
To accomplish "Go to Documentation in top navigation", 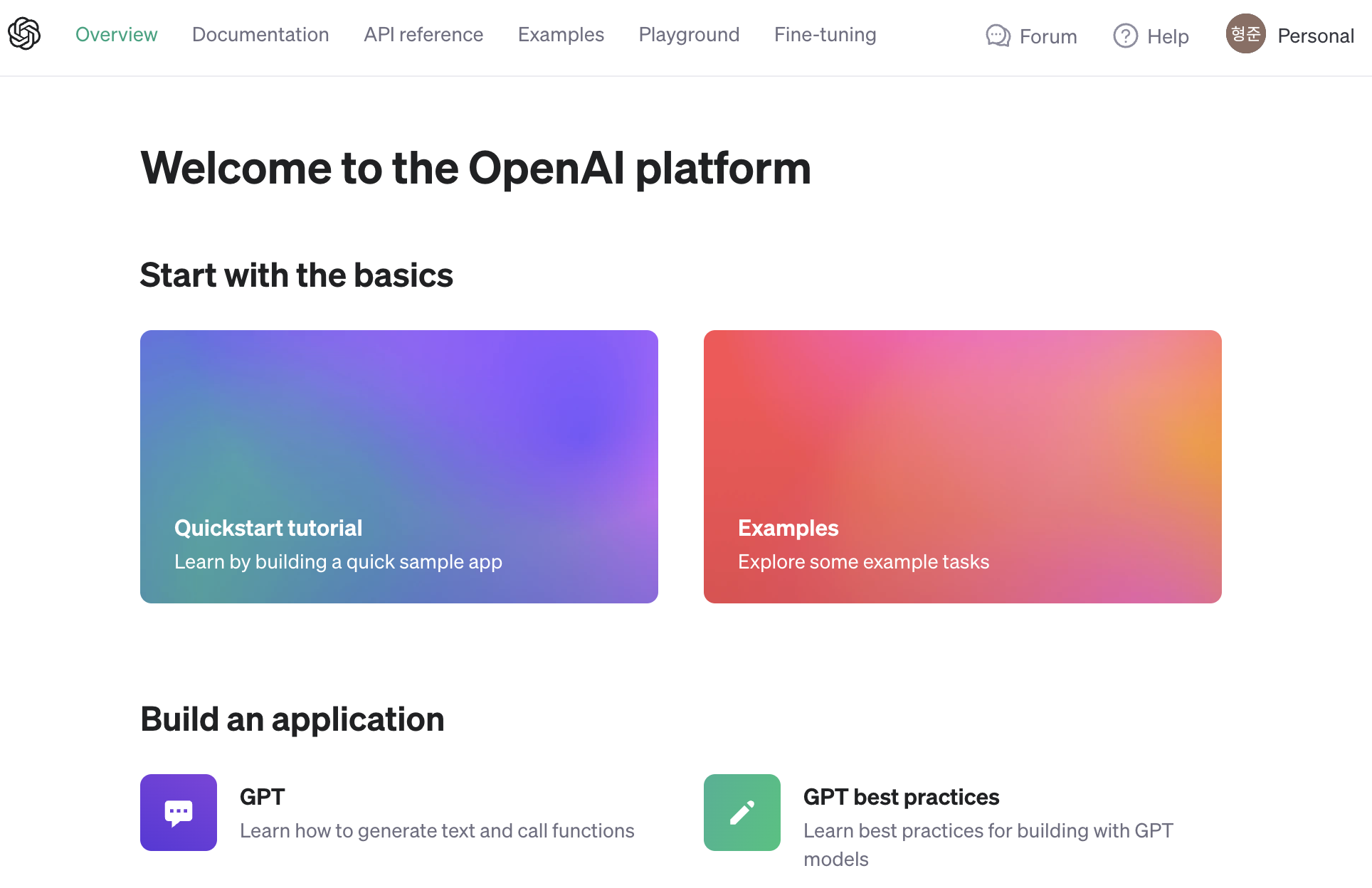I will coord(260,34).
